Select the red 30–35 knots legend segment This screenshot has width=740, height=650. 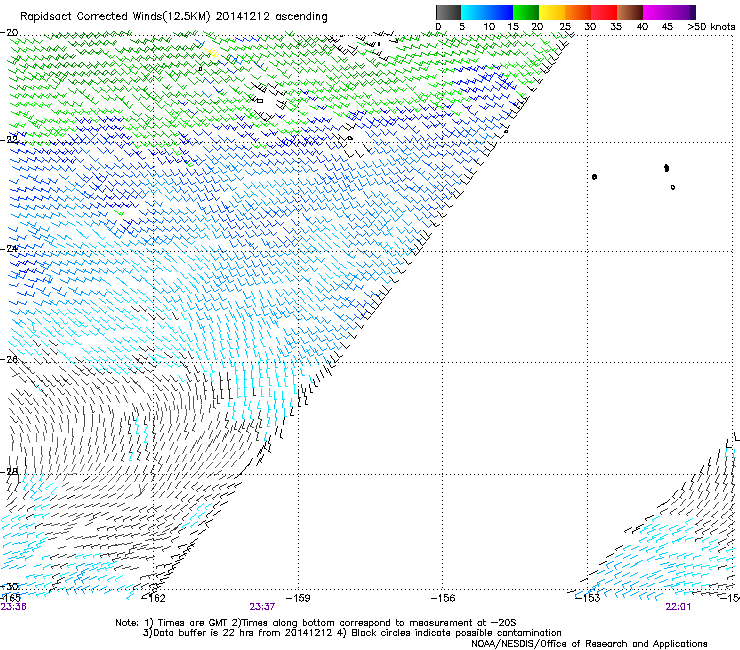604,12
